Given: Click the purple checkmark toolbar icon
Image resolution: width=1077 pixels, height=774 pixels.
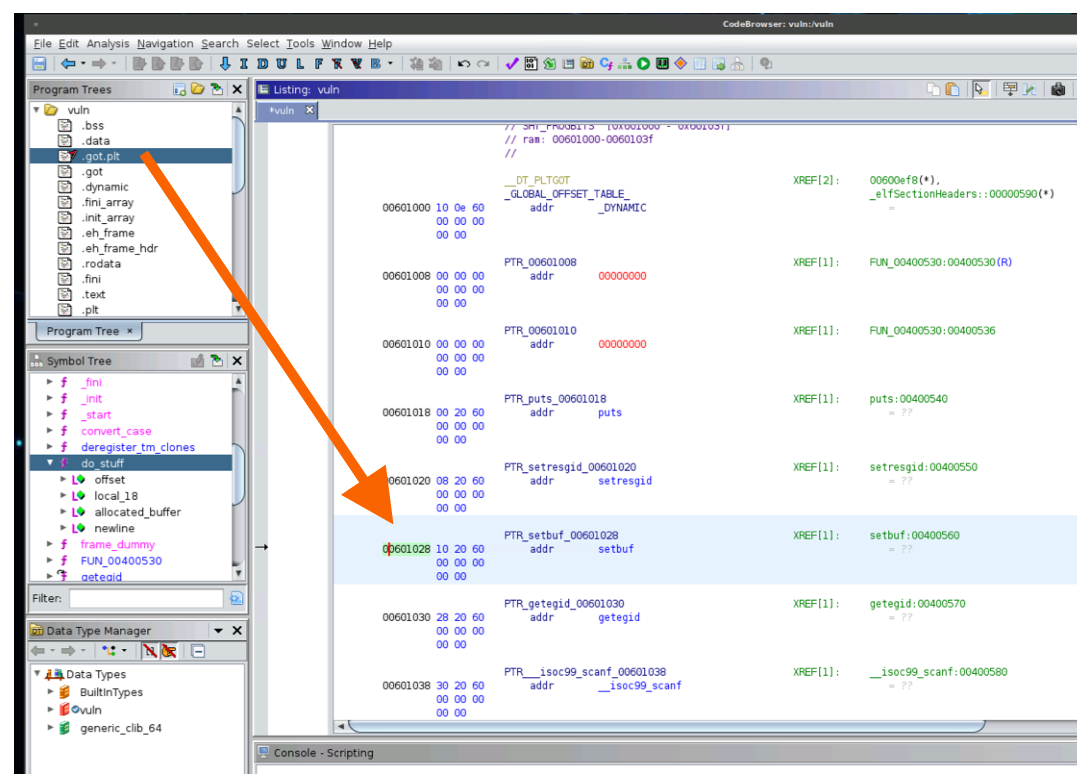Looking at the screenshot, I should (x=511, y=64).
